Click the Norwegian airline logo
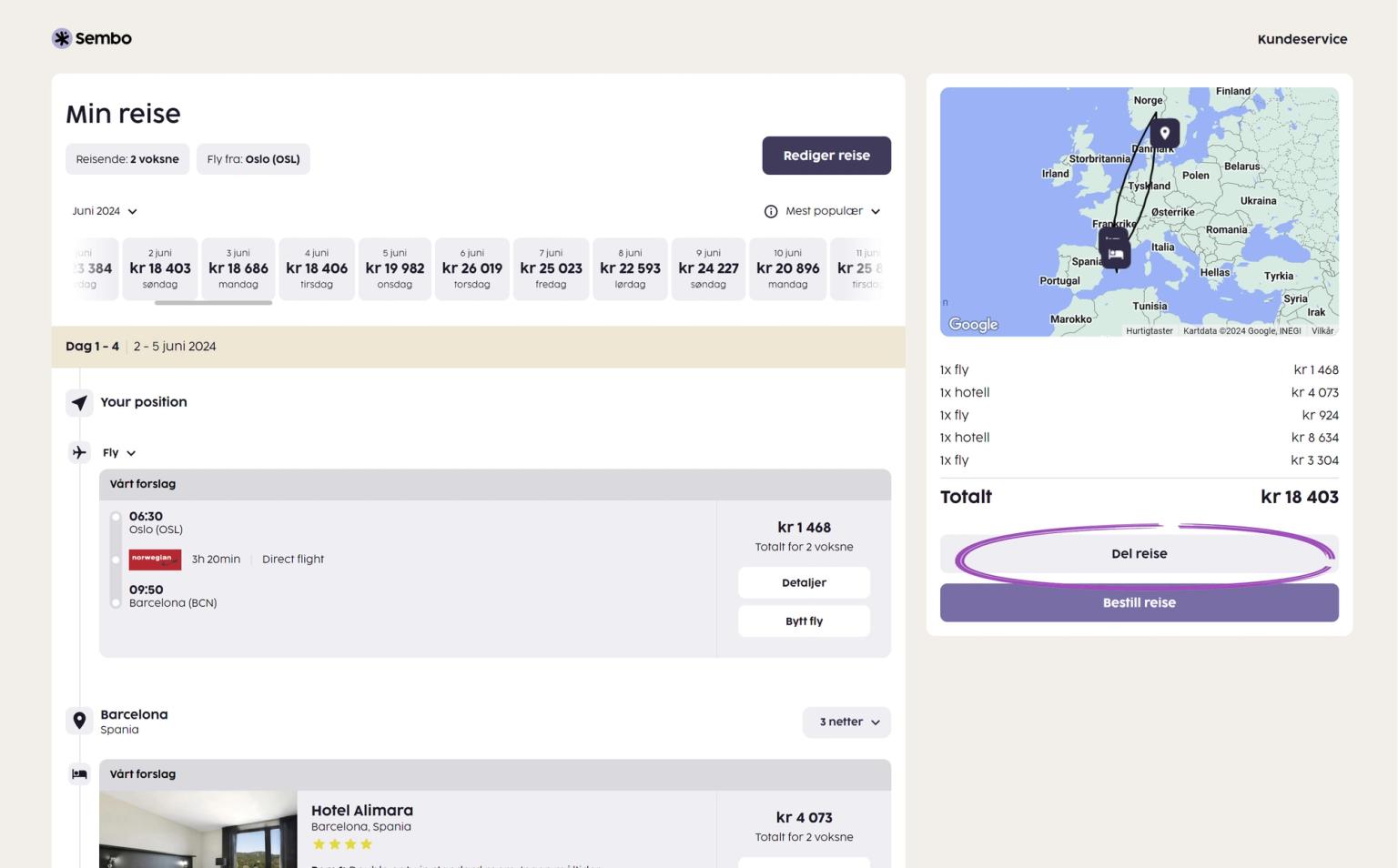 click(155, 560)
